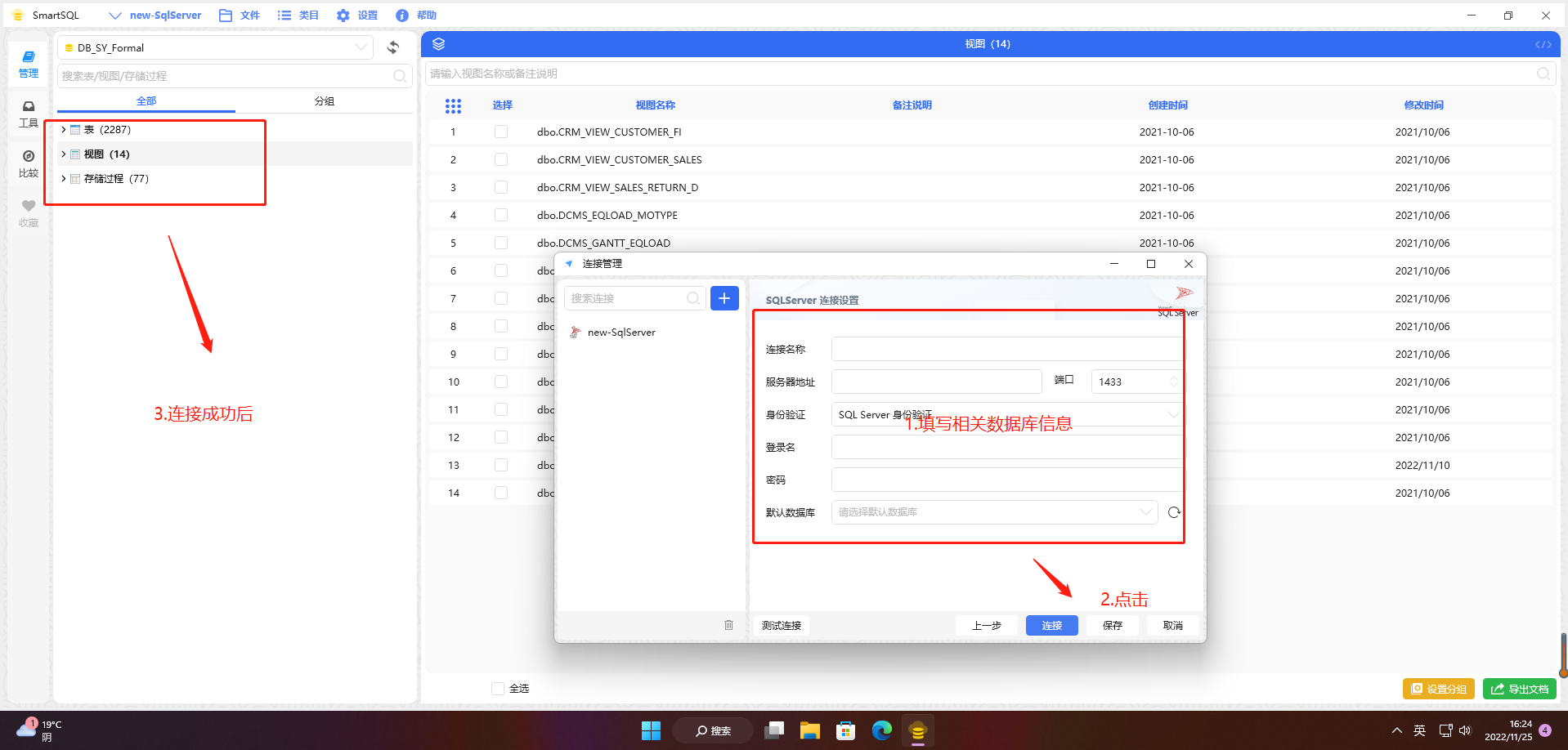
Task: Tick checkbox for dbo.DCMS_EQLOAD_MOTYPE
Action: [x=501, y=215]
